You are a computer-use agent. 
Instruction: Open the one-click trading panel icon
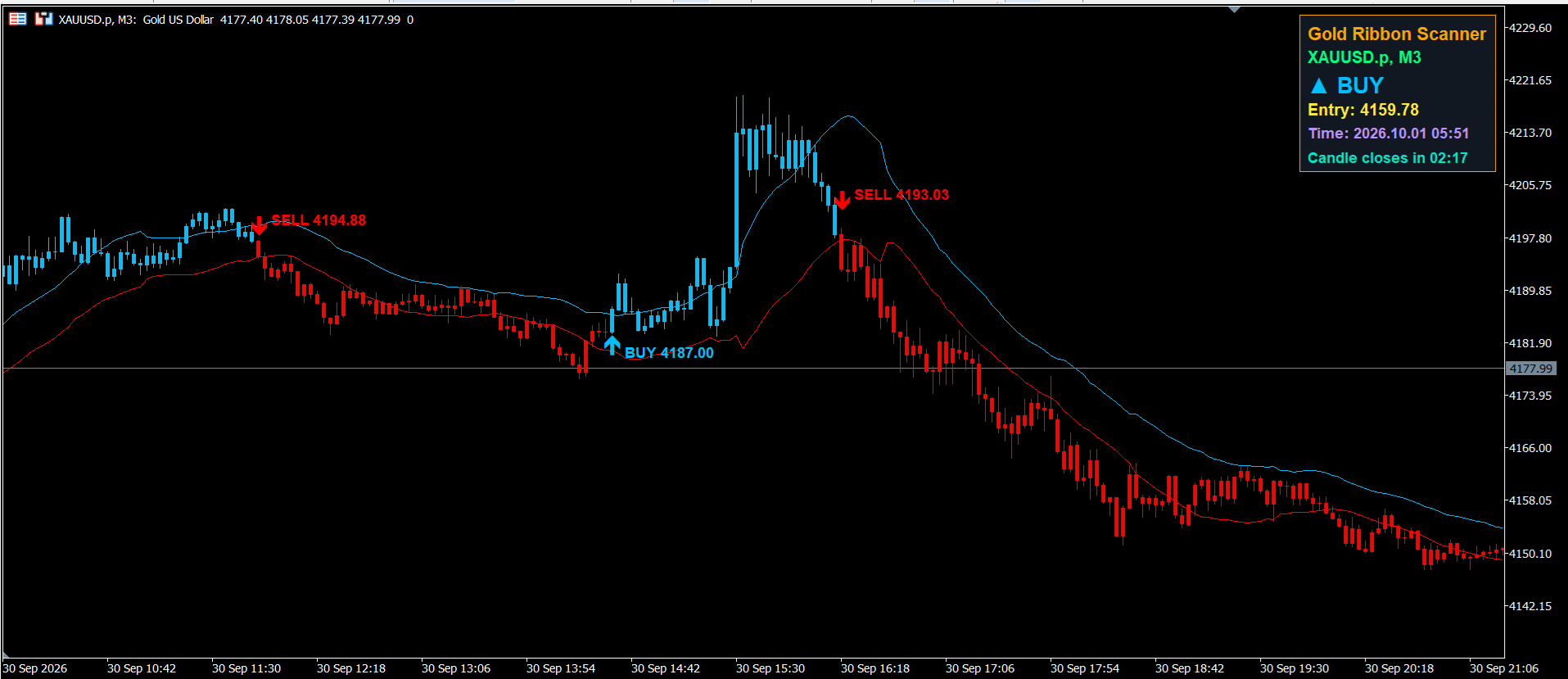tap(43, 19)
